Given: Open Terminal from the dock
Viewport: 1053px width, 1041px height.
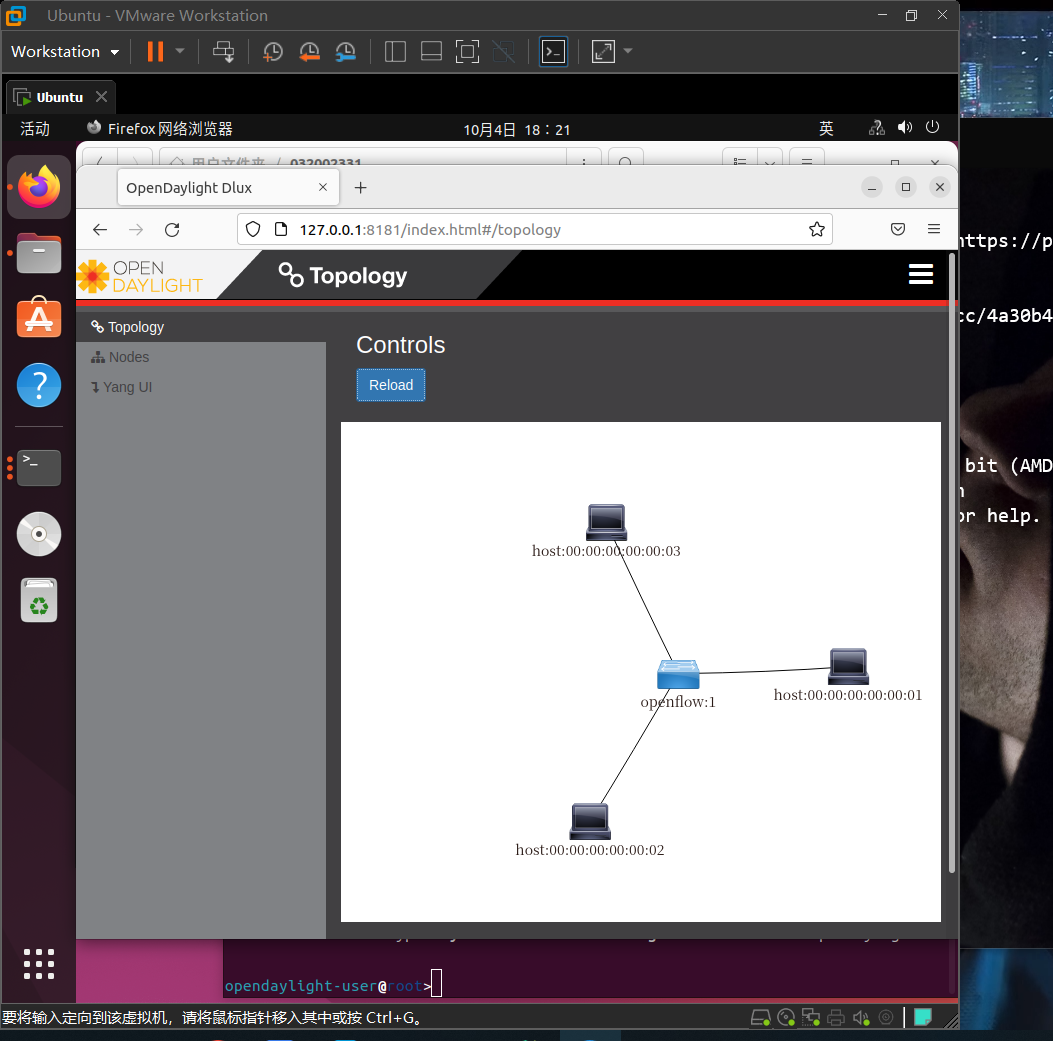Looking at the screenshot, I should [39, 467].
